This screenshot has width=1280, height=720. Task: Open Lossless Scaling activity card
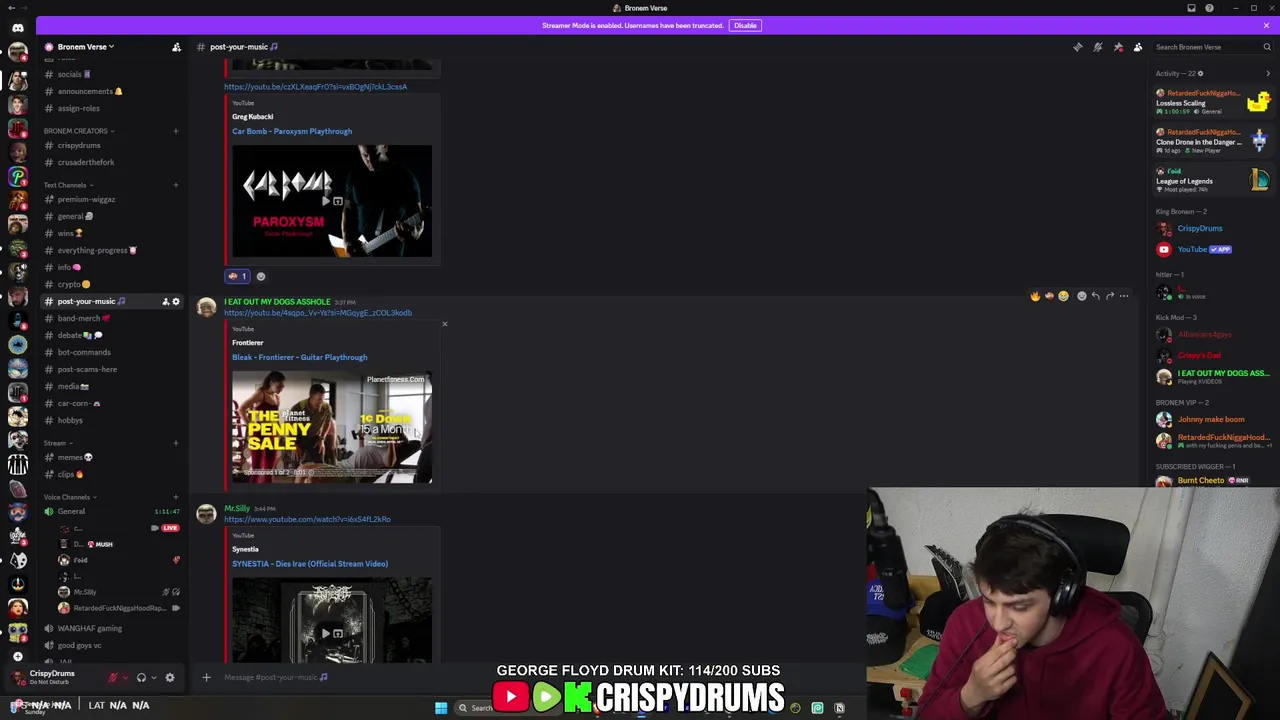(x=1213, y=102)
